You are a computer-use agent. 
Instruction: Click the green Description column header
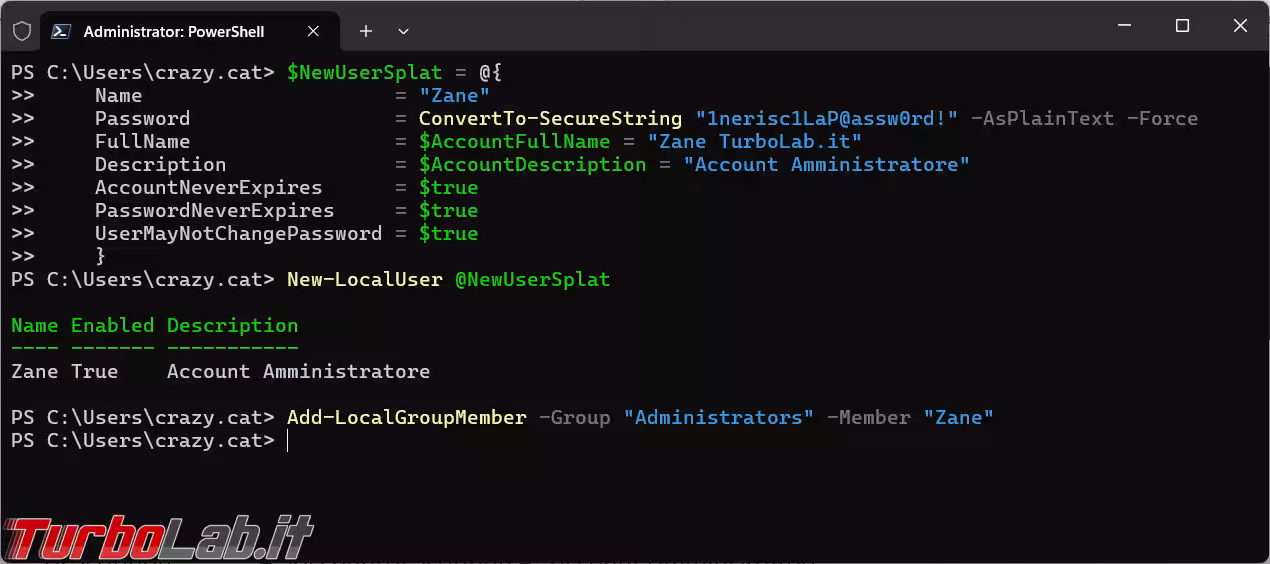click(x=232, y=326)
